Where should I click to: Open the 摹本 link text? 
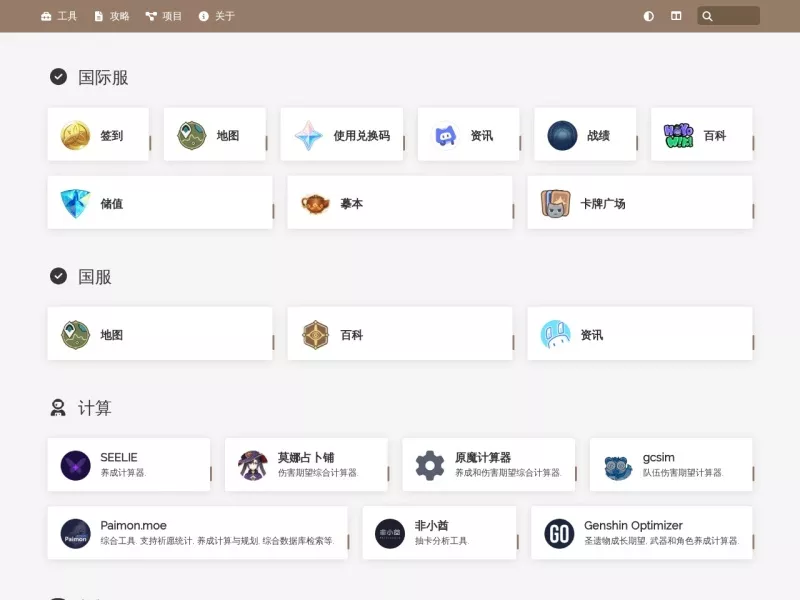352,204
